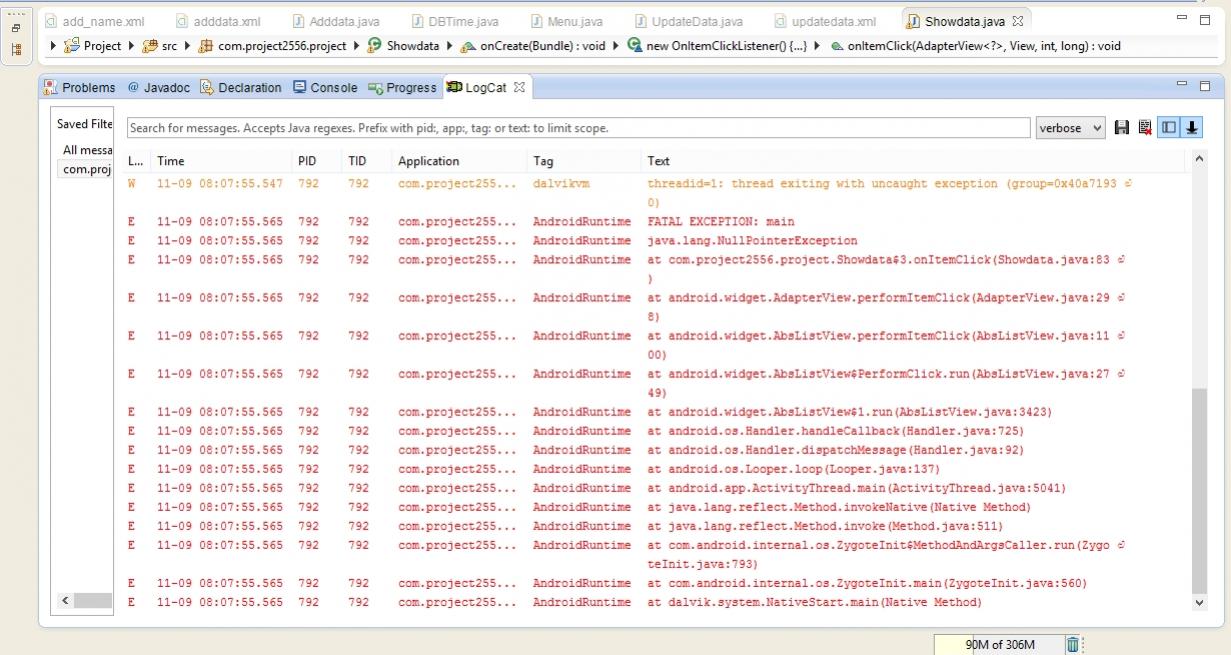Switch to the Console tab
Image resolution: width=1231 pixels, height=655 pixels.
click(325, 88)
